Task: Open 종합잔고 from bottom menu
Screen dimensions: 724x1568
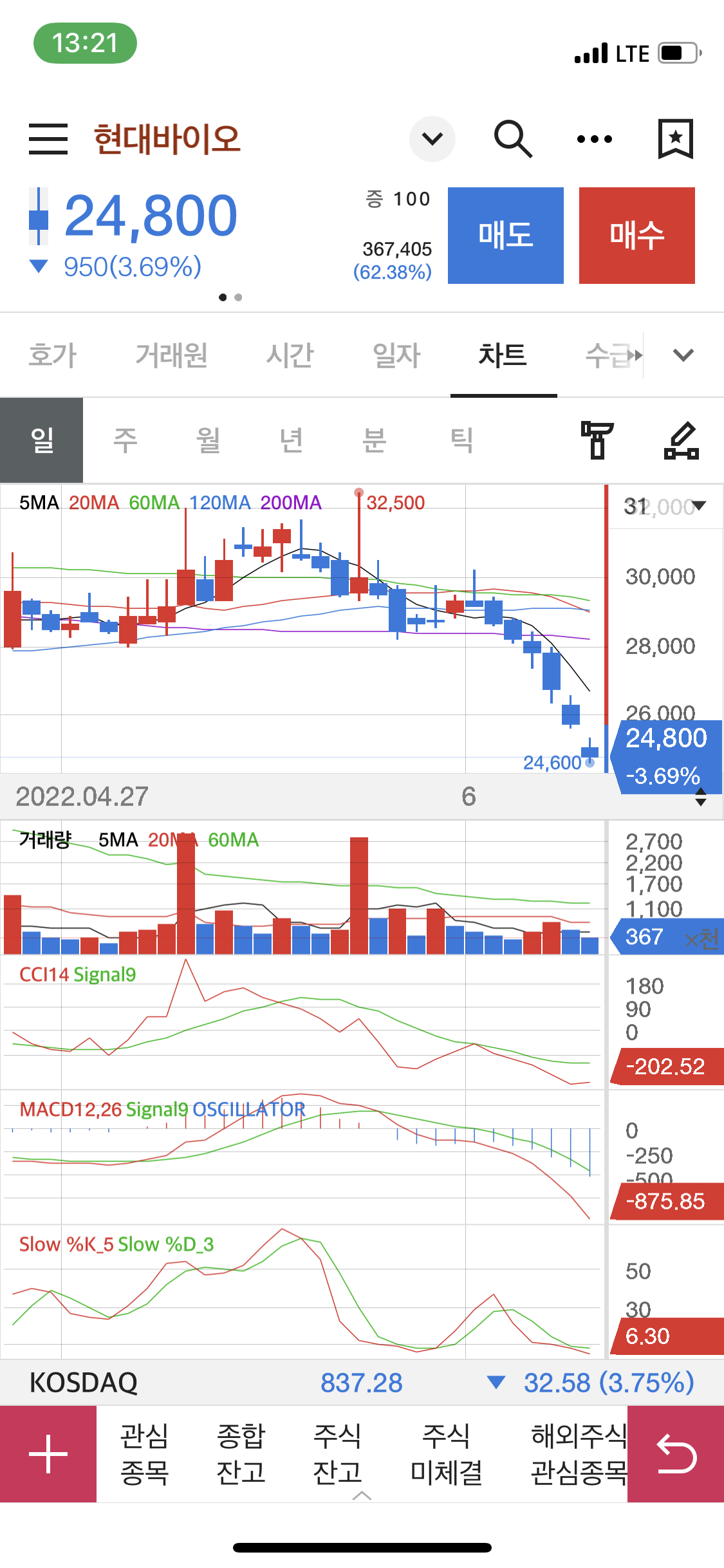Action: coord(241,1454)
